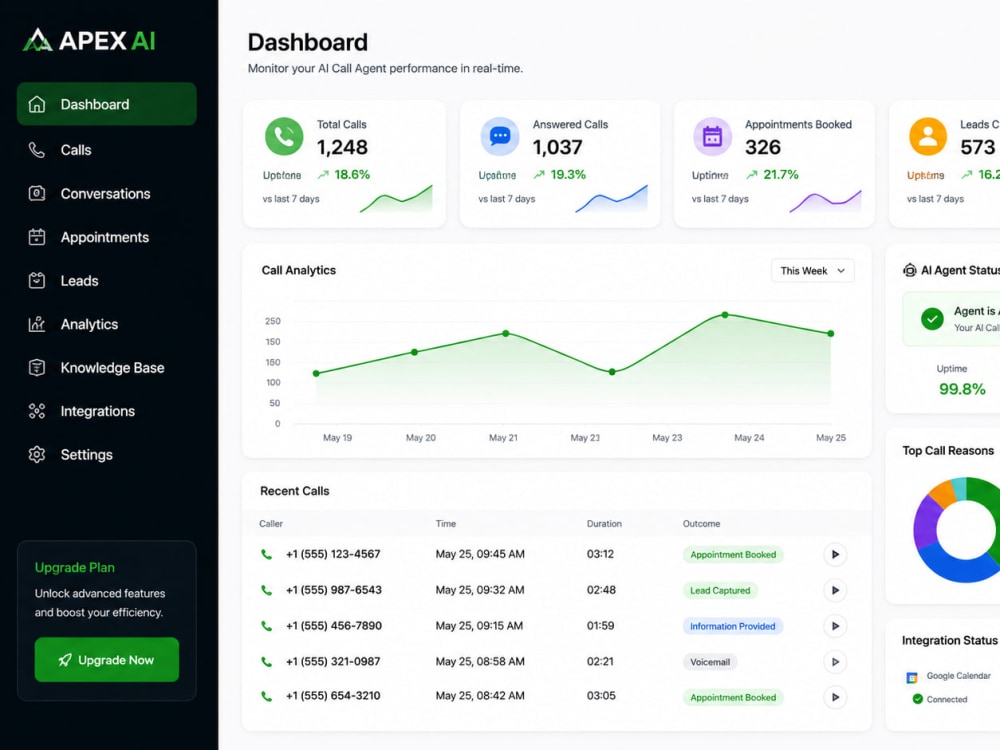Play the +1 (555) 321-0987 call recording
The image size is (1000, 750).
pyautogui.click(x=835, y=662)
